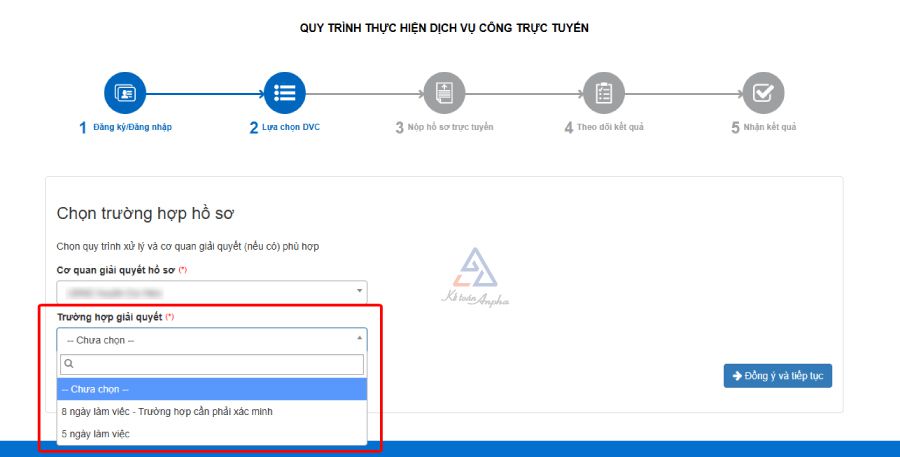
Task: Click the "Đăng ký/Đăng nhập" step label
Action: click(x=132, y=128)
